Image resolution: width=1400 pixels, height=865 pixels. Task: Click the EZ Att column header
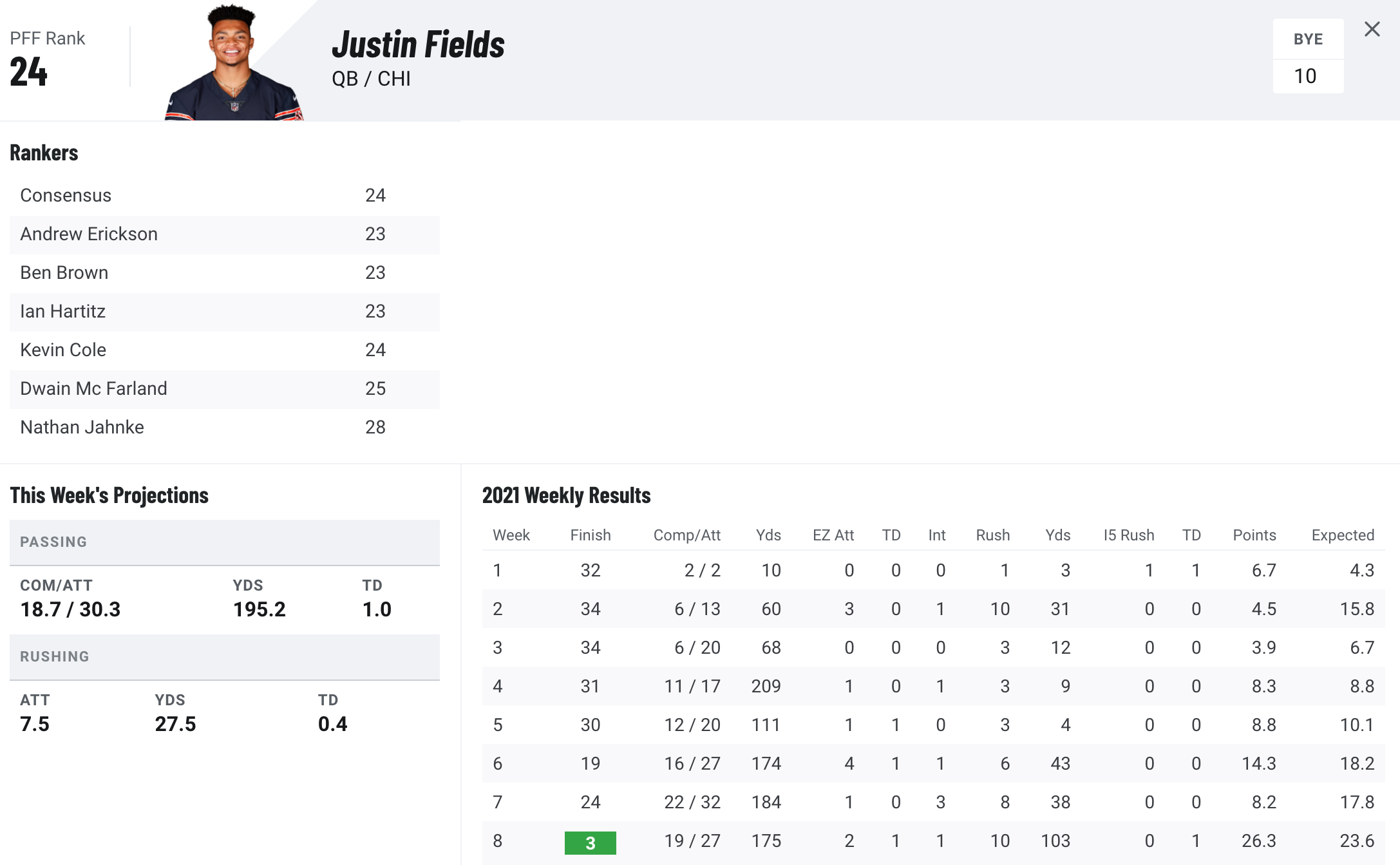833,535
